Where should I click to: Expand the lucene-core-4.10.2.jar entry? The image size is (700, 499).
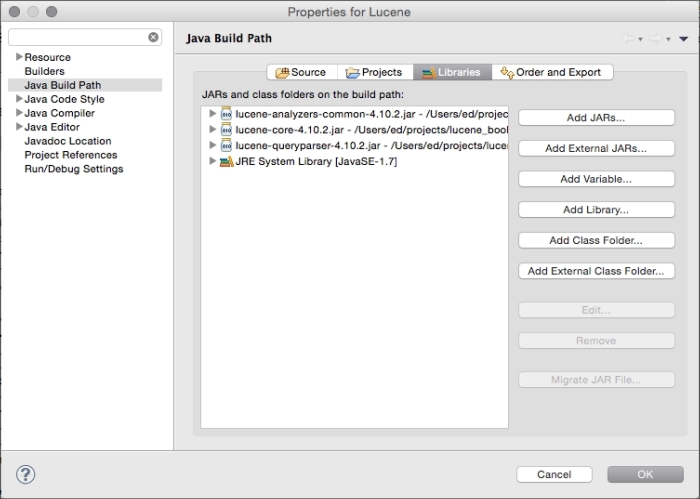212,130
